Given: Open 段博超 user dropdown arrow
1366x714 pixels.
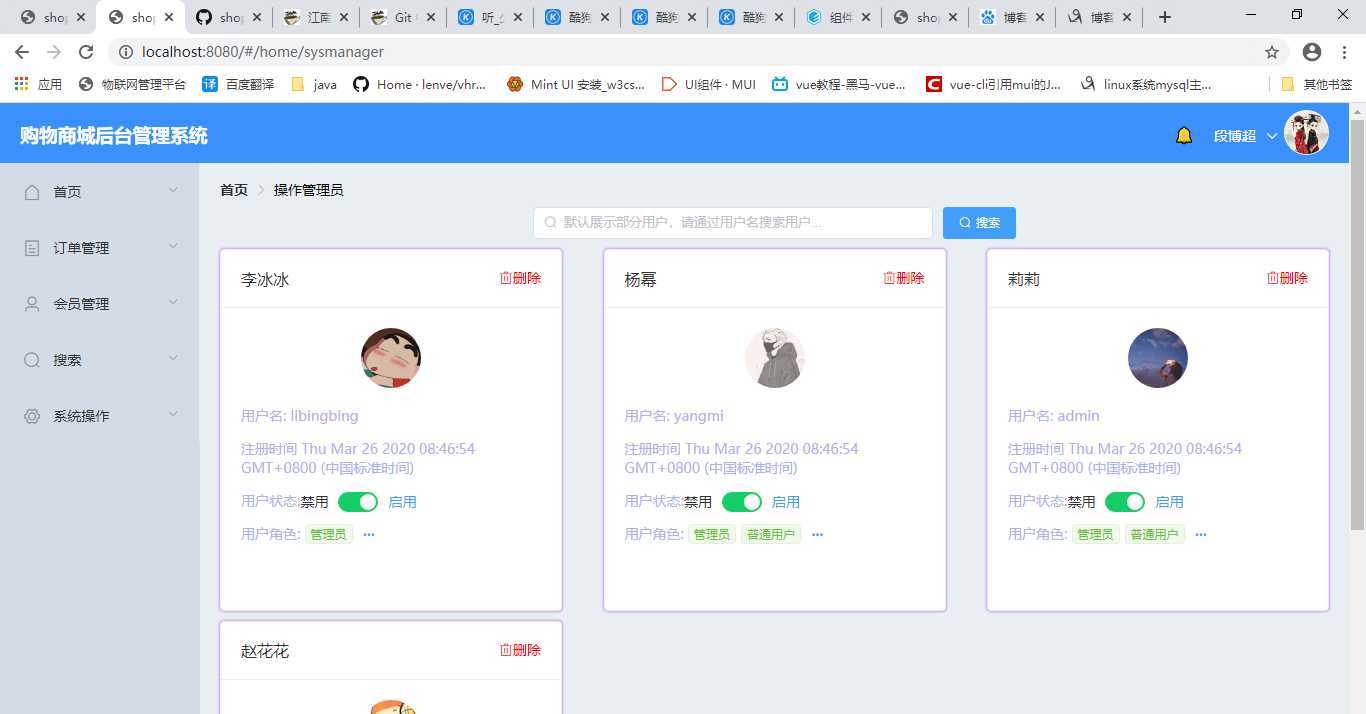Looking at the screenshot, I should point(1272,136).
